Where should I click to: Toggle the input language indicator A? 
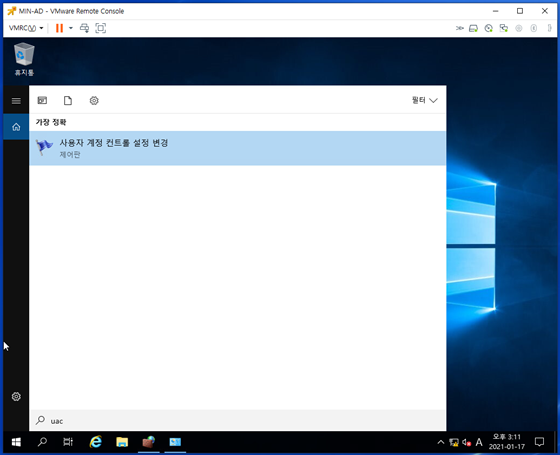coord(479,442)
